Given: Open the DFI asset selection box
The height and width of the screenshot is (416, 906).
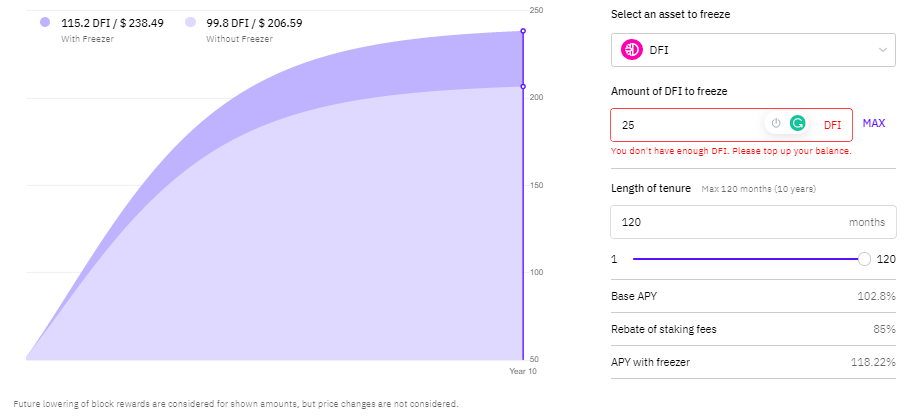Looking at the screenshot, I should point(753,50).
